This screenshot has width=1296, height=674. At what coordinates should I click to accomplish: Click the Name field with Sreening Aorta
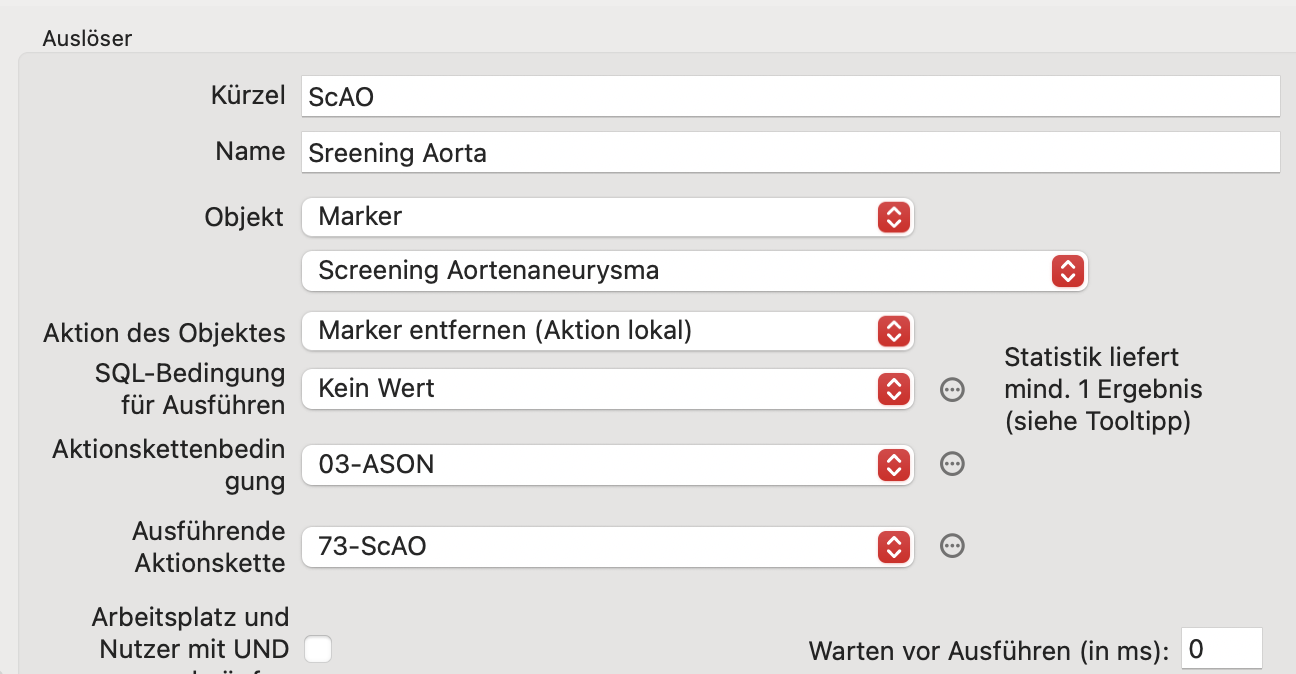[790, 153]
